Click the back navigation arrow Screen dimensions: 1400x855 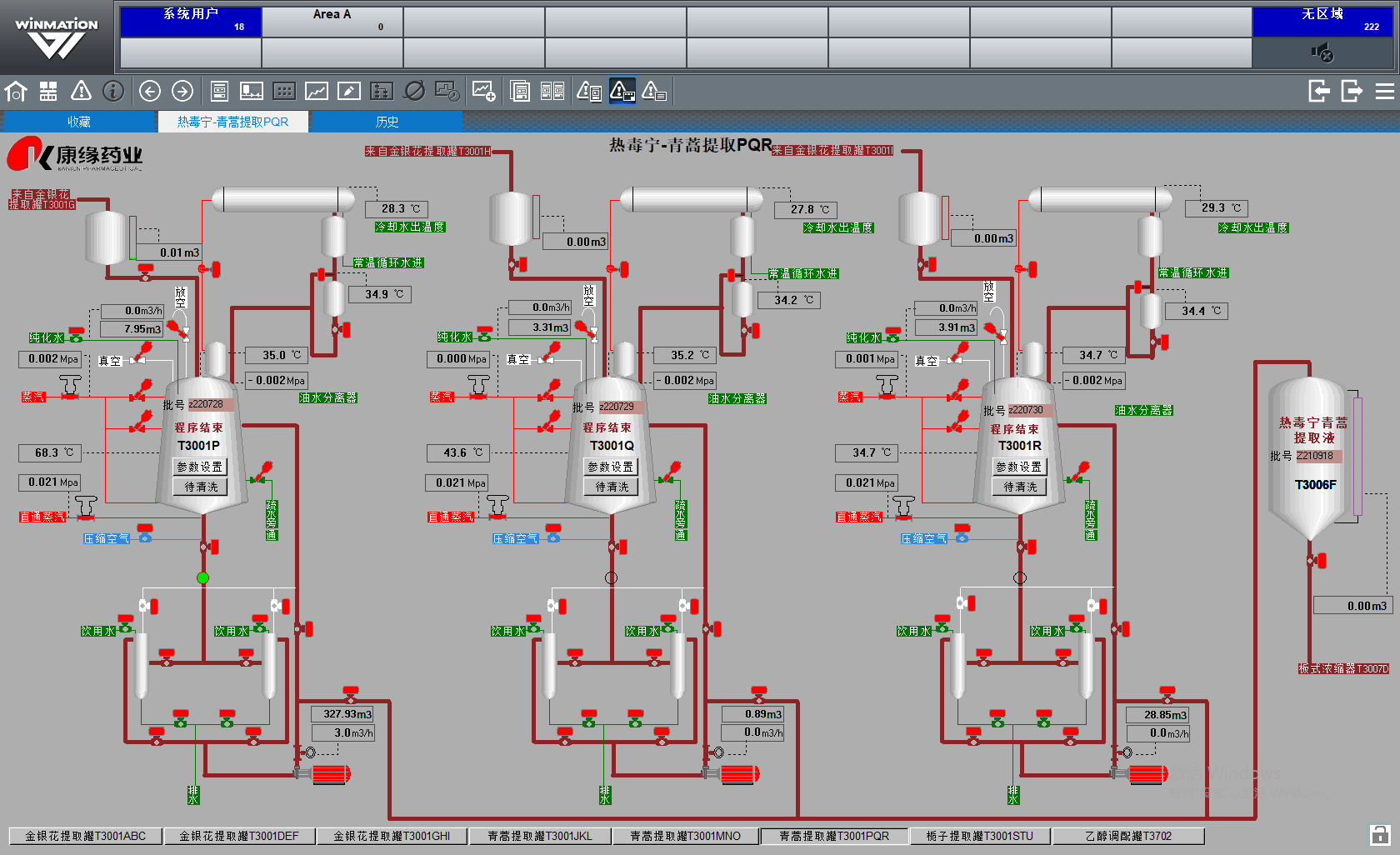[150, 91]
